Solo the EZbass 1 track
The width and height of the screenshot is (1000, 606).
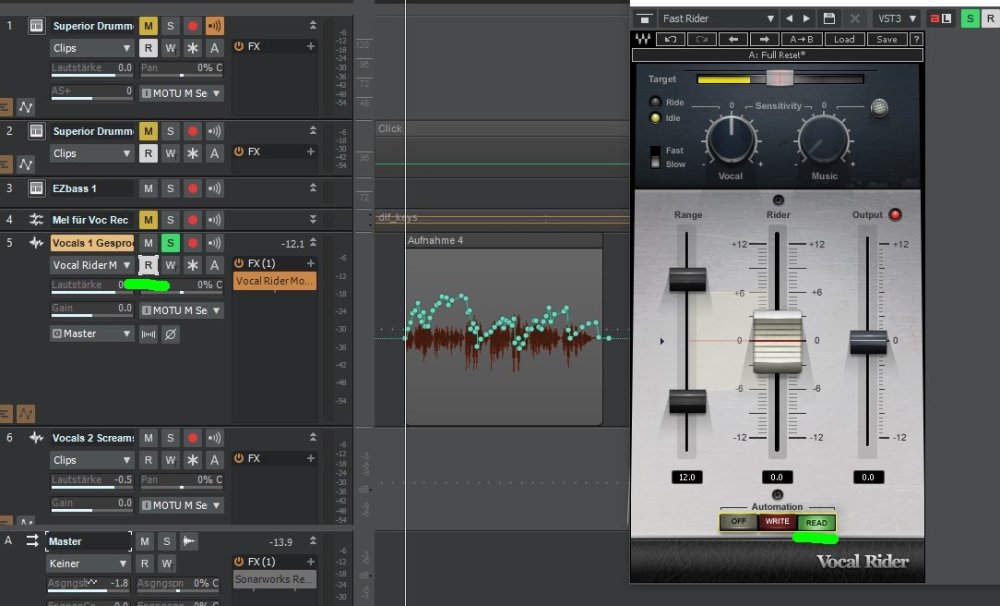coord(170,189)
